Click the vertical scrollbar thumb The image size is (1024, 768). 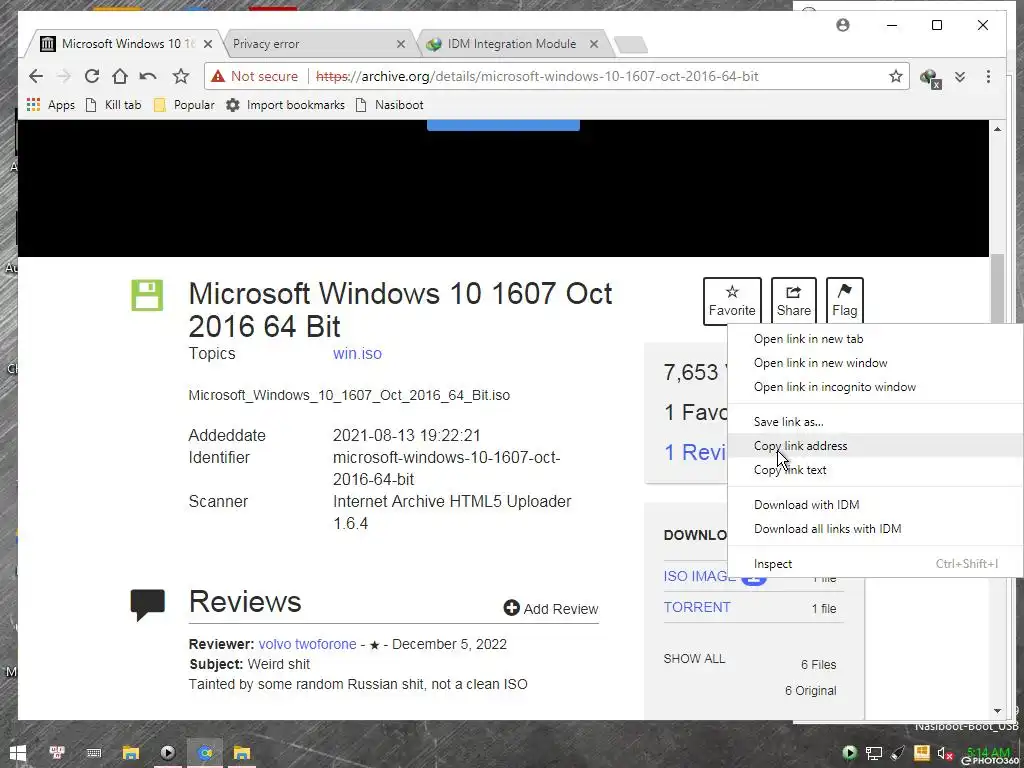click(997, 287)
